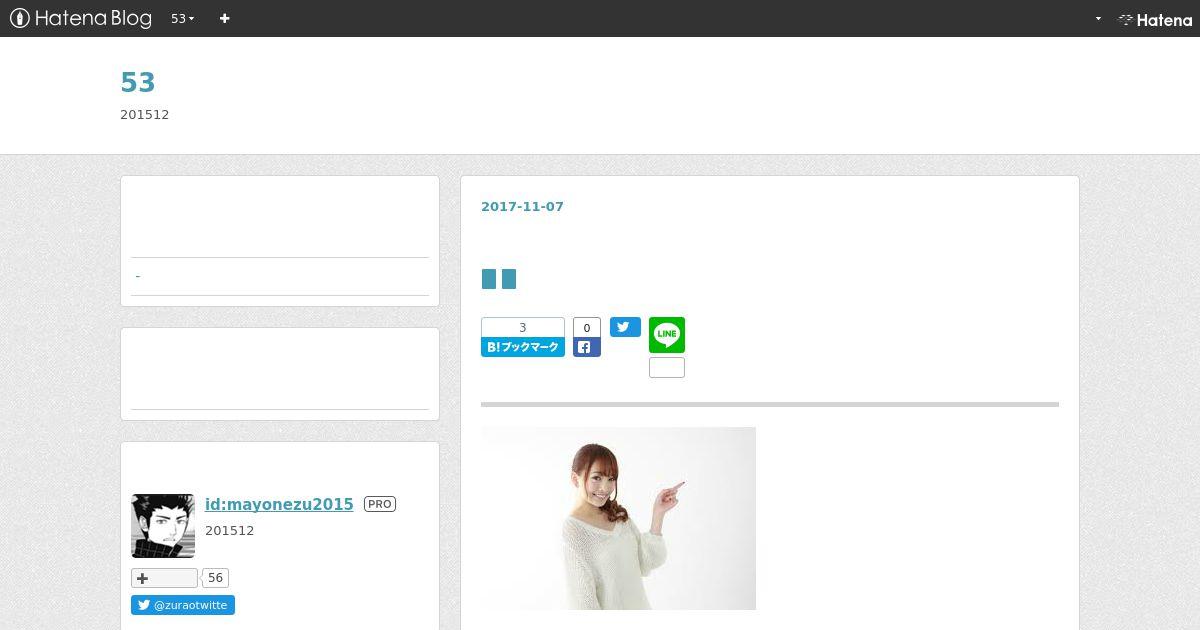View the subscriber count 56

216,578
